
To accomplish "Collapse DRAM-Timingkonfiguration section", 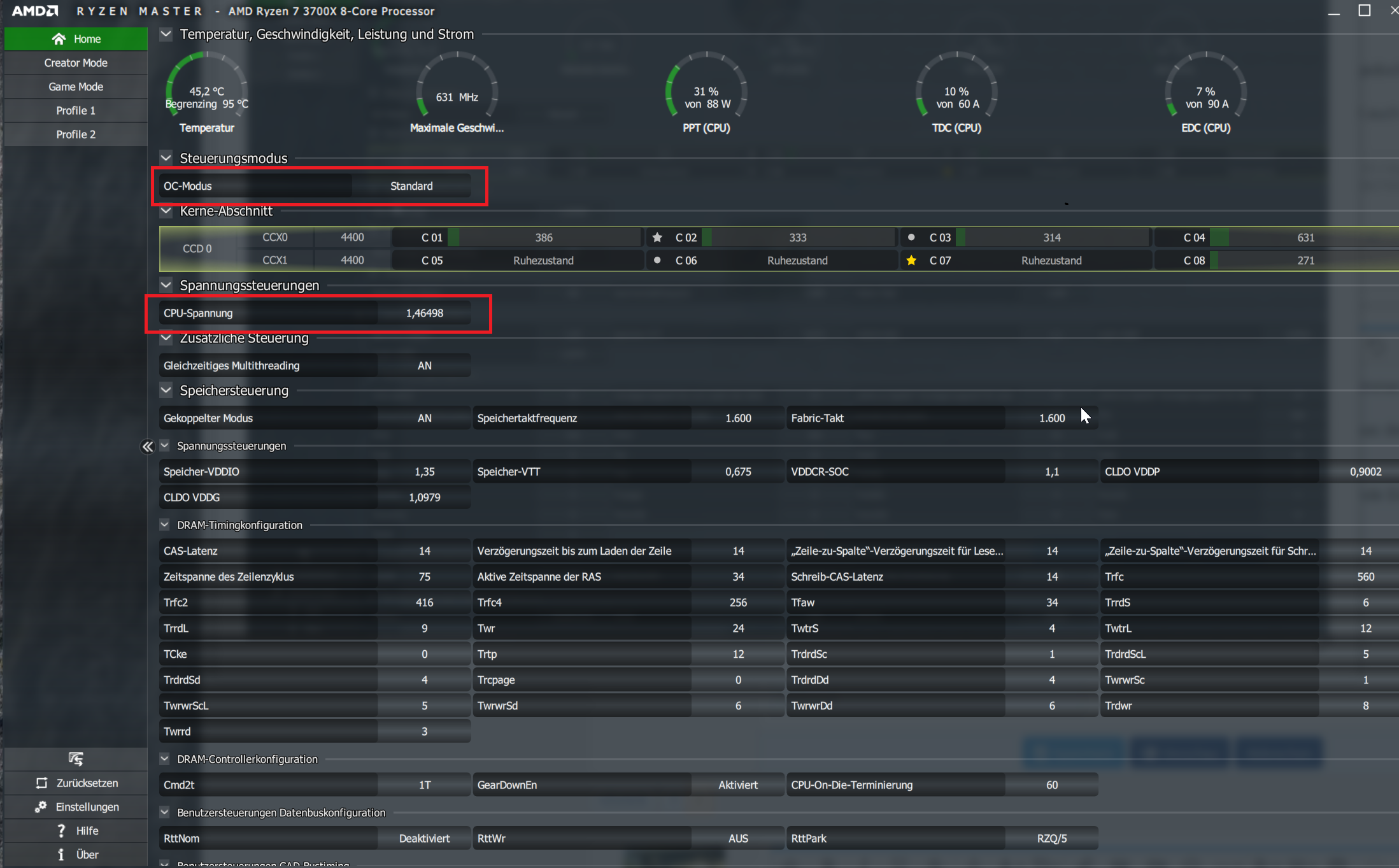I will (165, 525).
